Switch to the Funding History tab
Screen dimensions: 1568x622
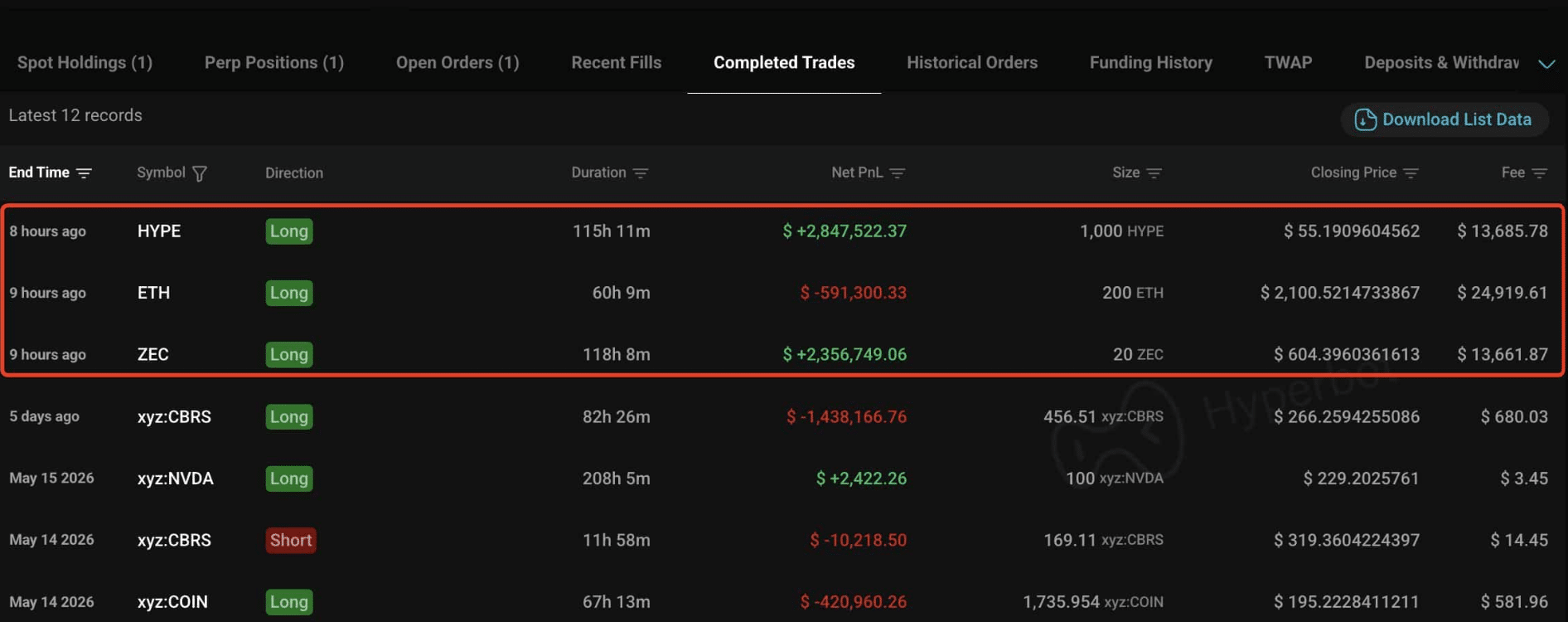coord(1151,63)
